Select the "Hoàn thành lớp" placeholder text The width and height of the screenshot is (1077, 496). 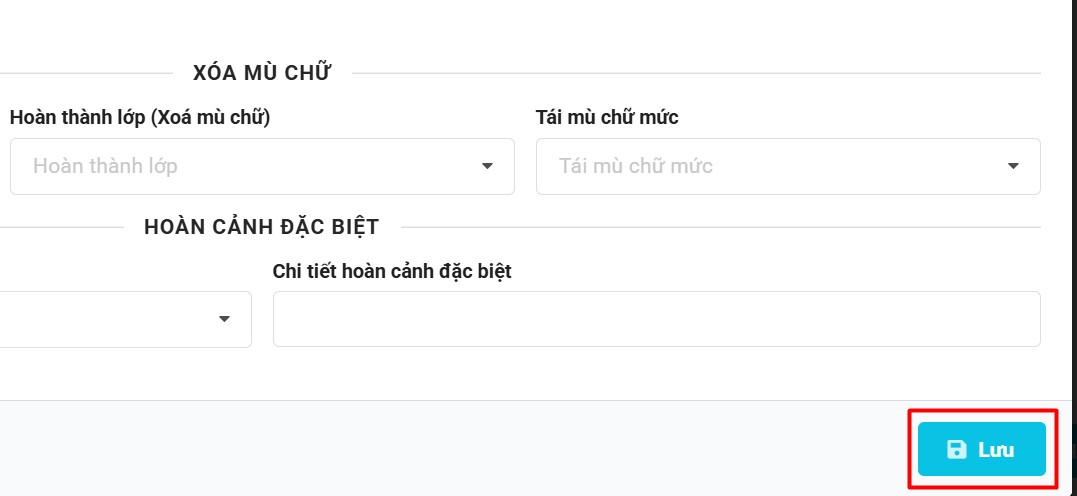105,166
